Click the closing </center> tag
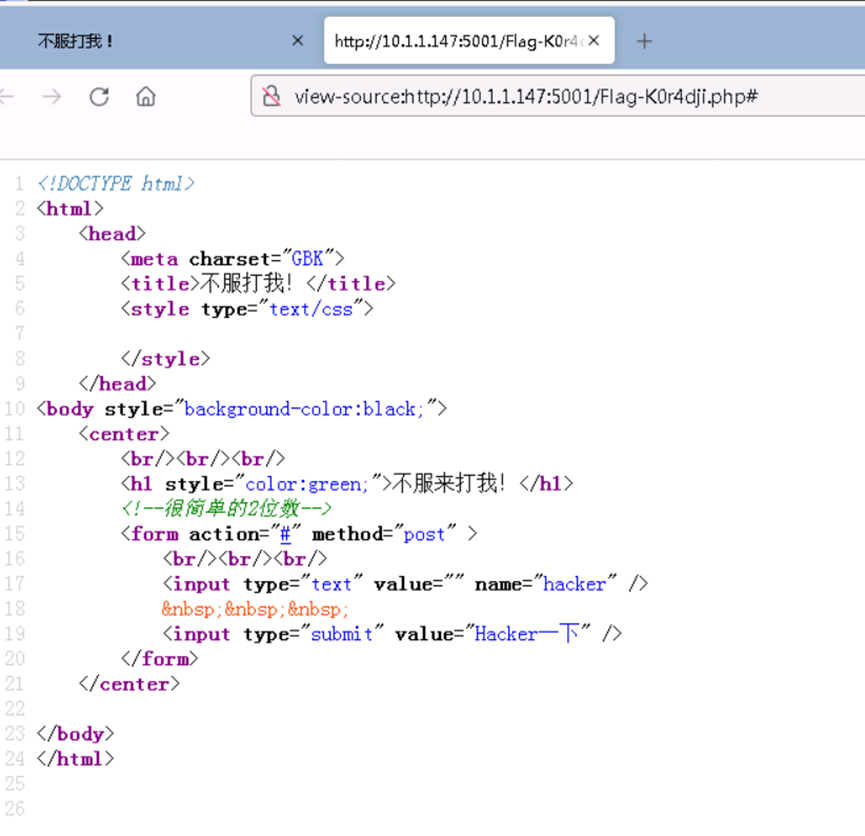The image size is (865, 836). click(129, 684)
